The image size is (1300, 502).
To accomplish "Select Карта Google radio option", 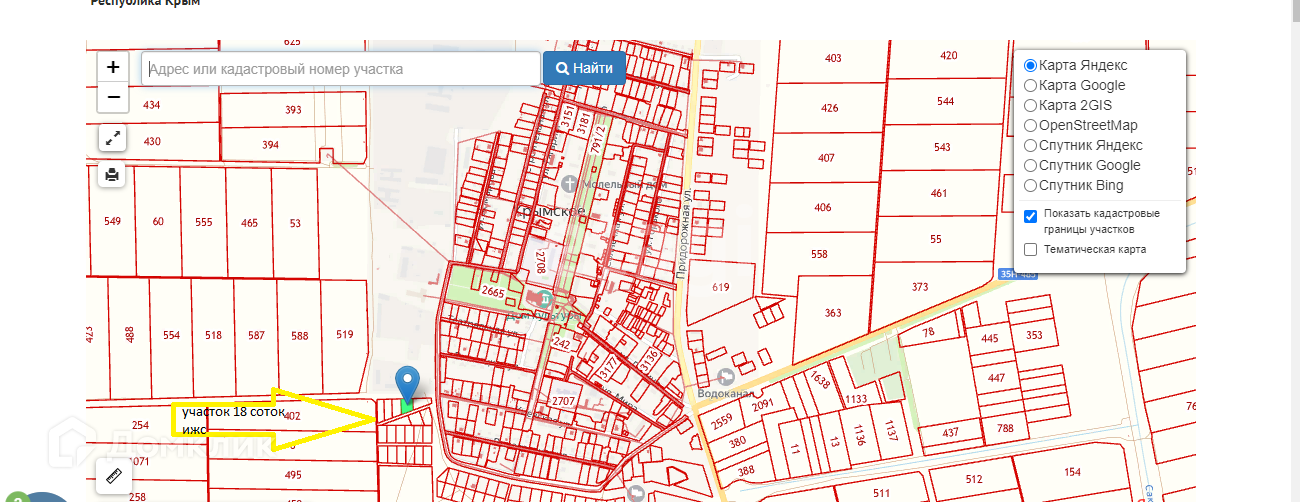I will coord(1030,85).
